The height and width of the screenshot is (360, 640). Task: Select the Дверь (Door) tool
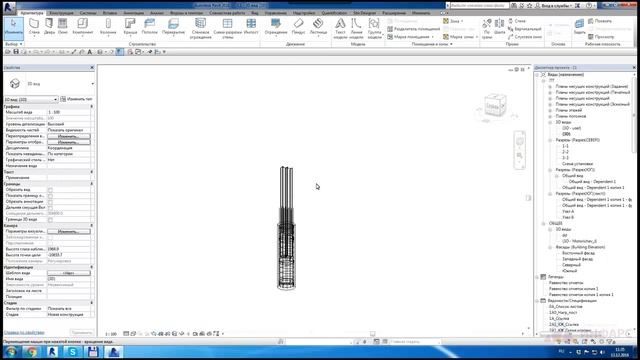49,26
